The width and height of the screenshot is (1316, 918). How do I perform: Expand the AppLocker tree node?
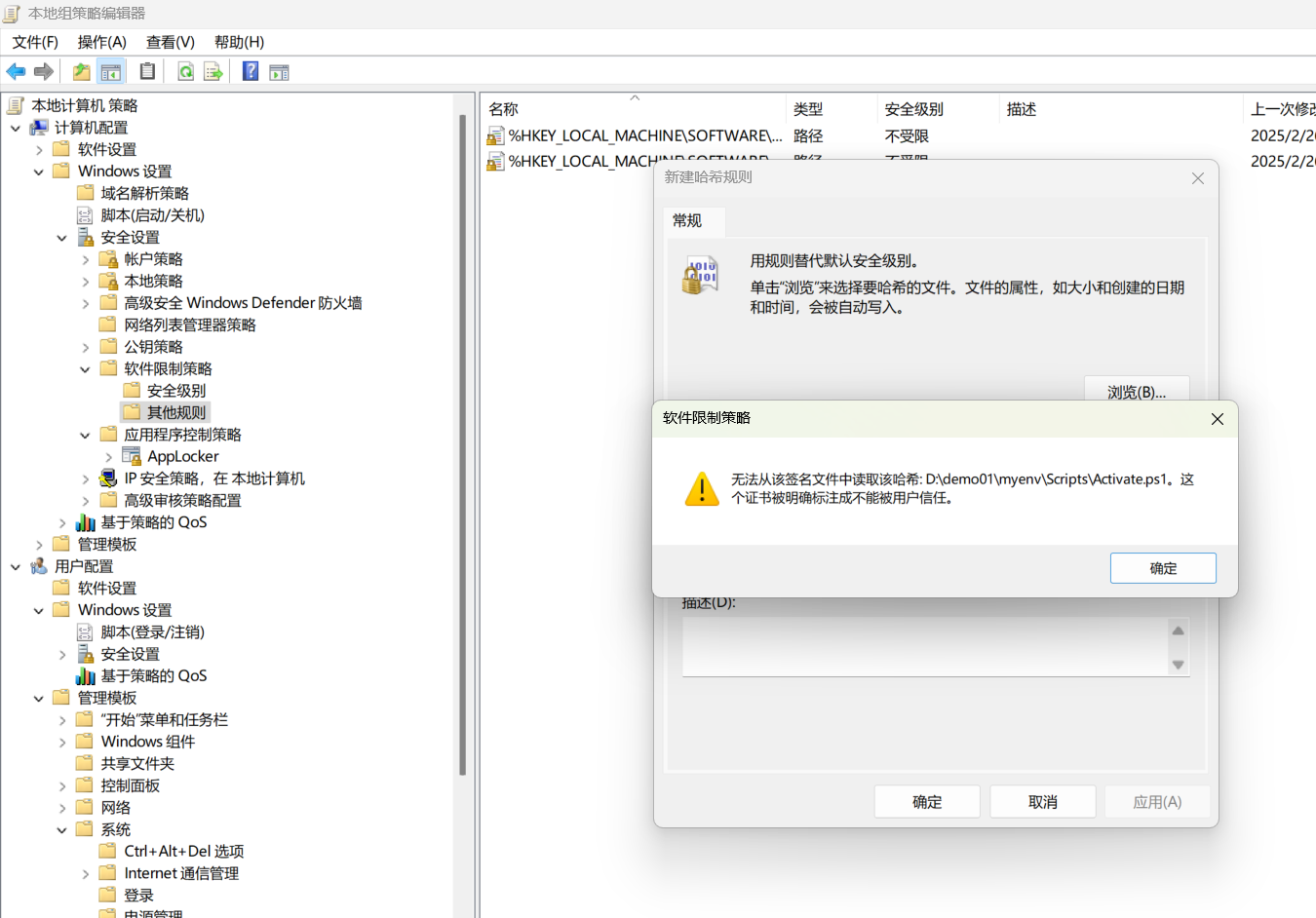pos(109,457)
